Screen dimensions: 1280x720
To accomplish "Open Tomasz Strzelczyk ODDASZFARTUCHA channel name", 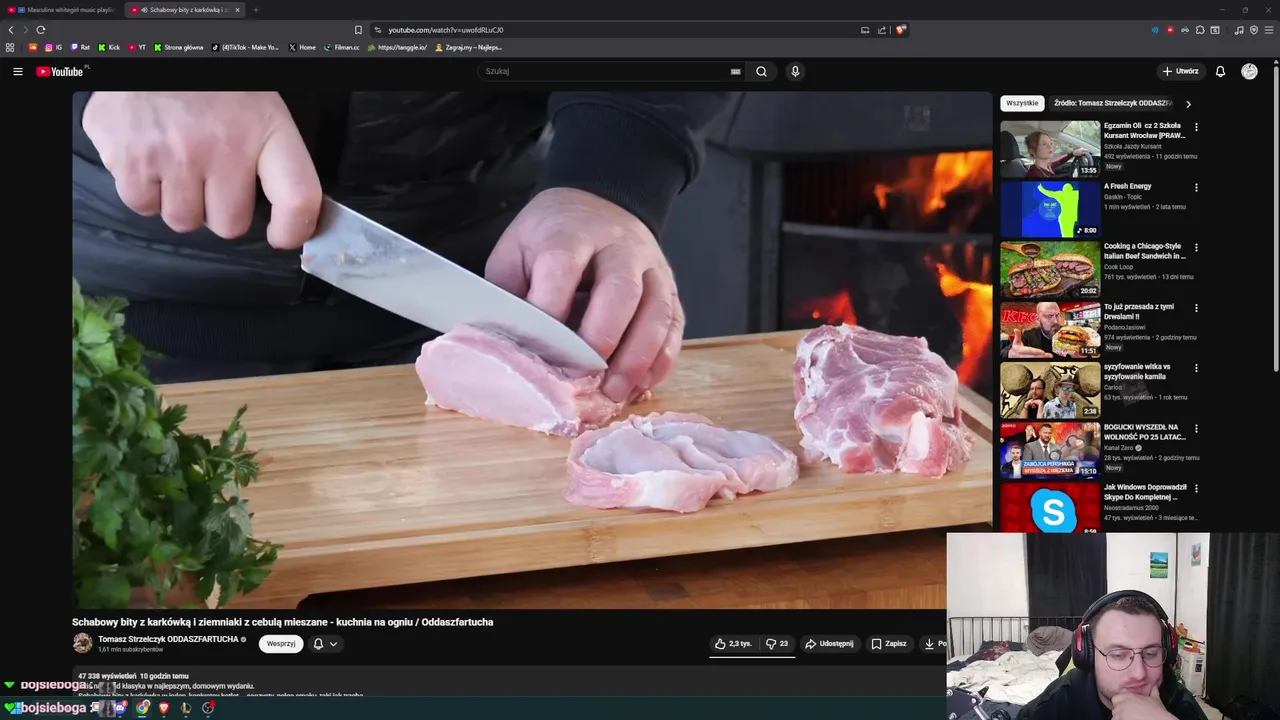I will 168,639.
